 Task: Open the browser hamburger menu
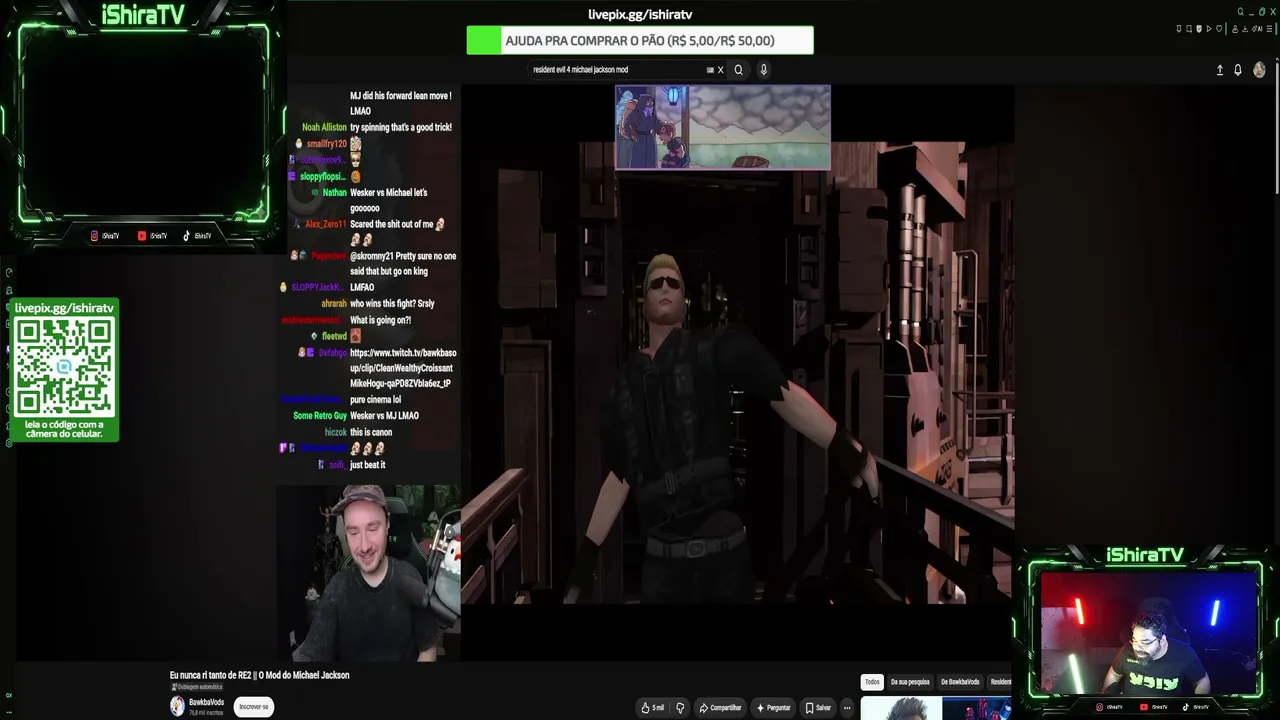coord(1271,29)
